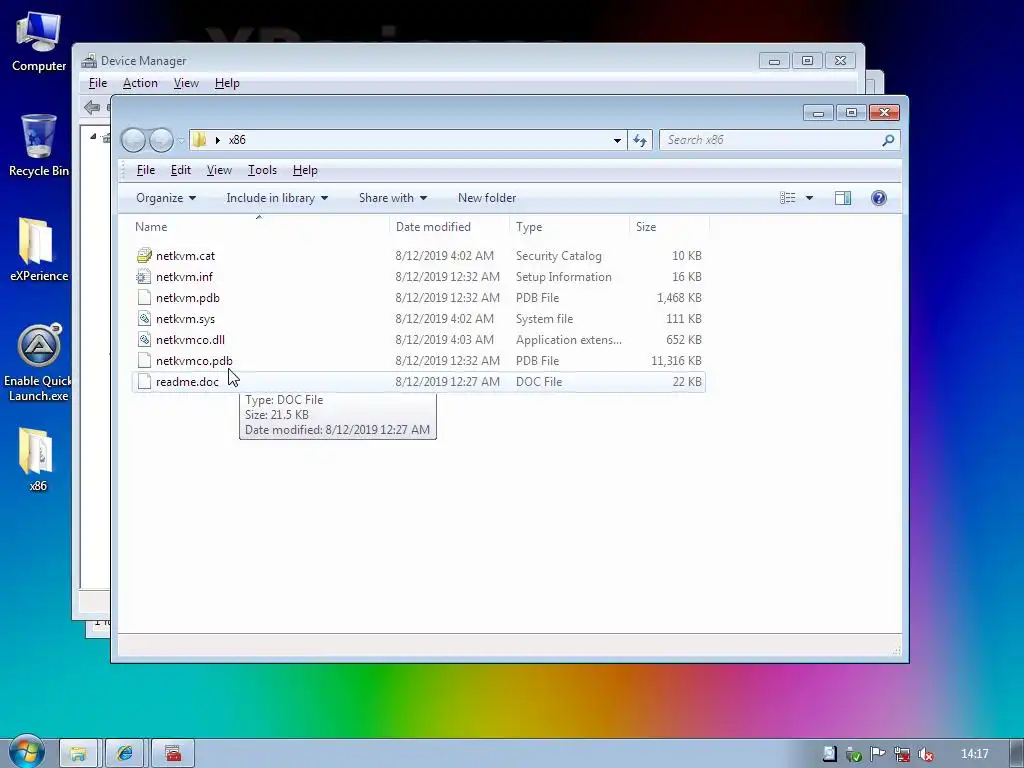The image size is (1024, 768).
Task: Select the x86 folder on desktop
Action: [37, 458]
